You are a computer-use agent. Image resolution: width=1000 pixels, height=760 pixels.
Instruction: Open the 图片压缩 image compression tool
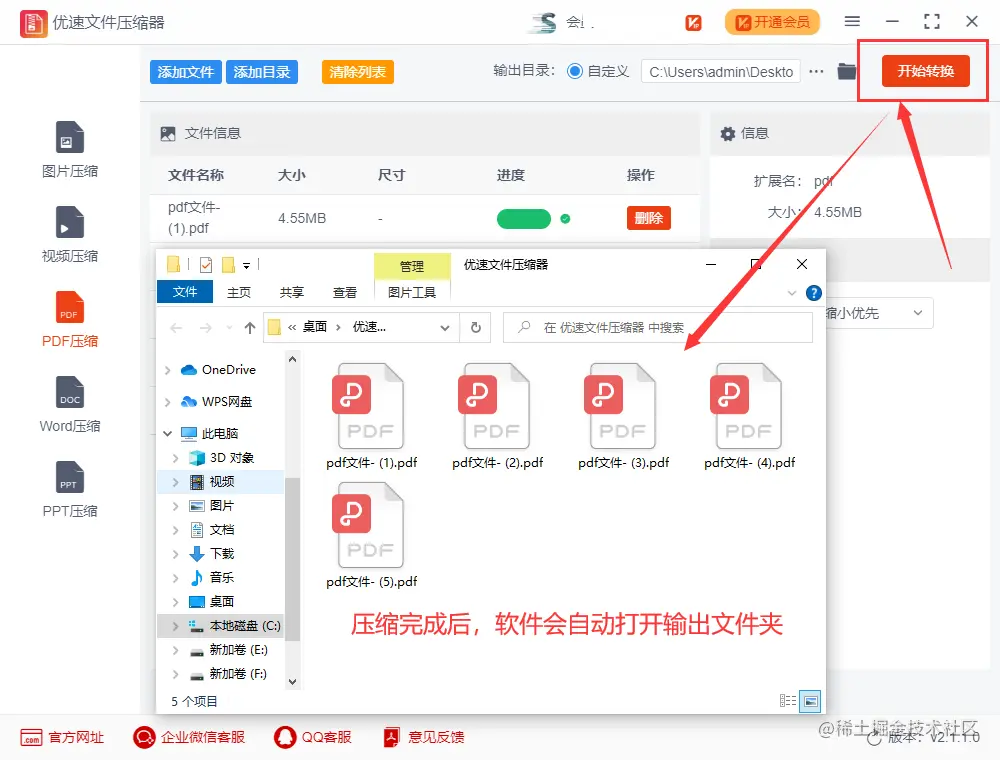pos(70,150)
